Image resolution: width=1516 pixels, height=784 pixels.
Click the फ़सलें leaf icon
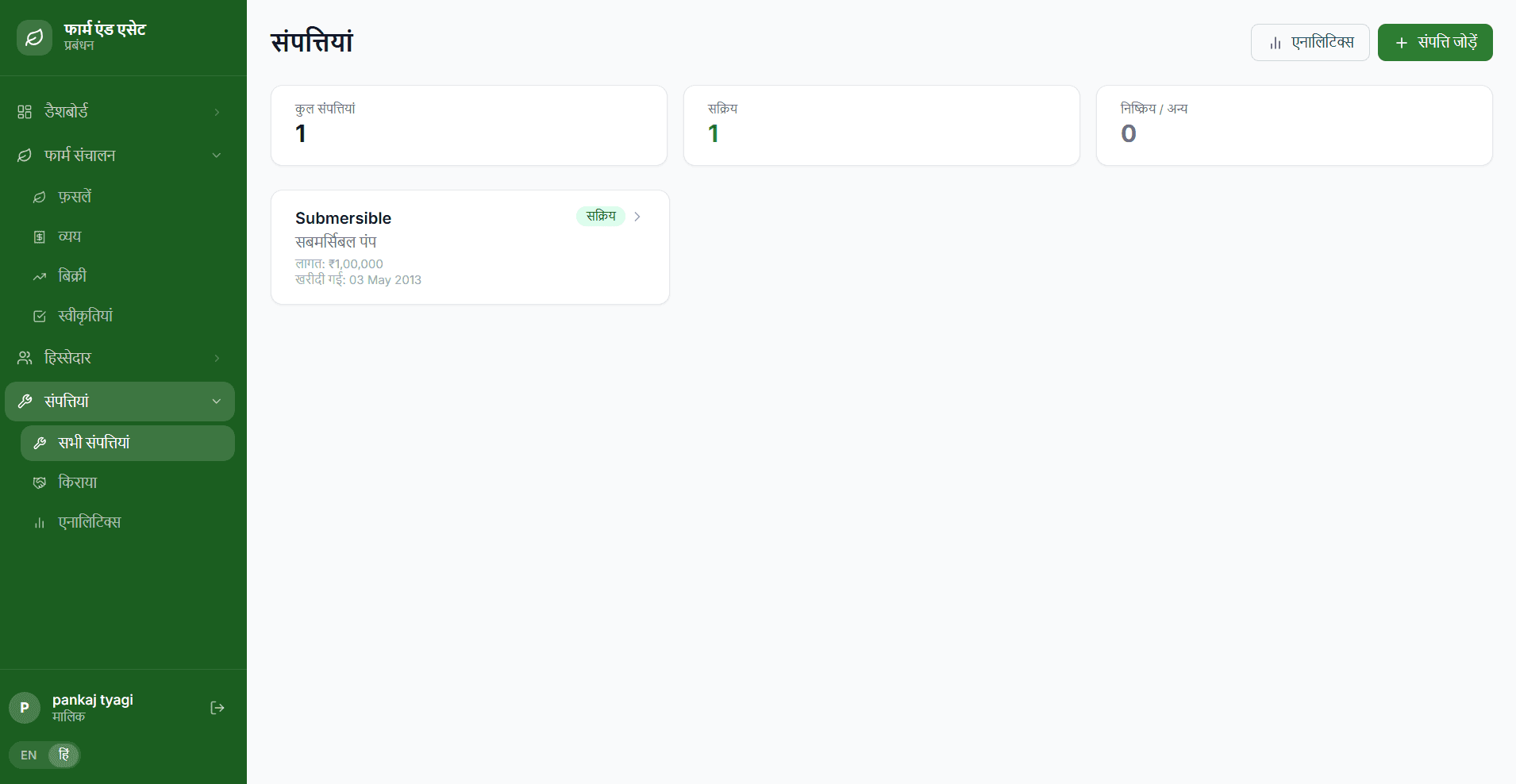click(x=39, y=197)
